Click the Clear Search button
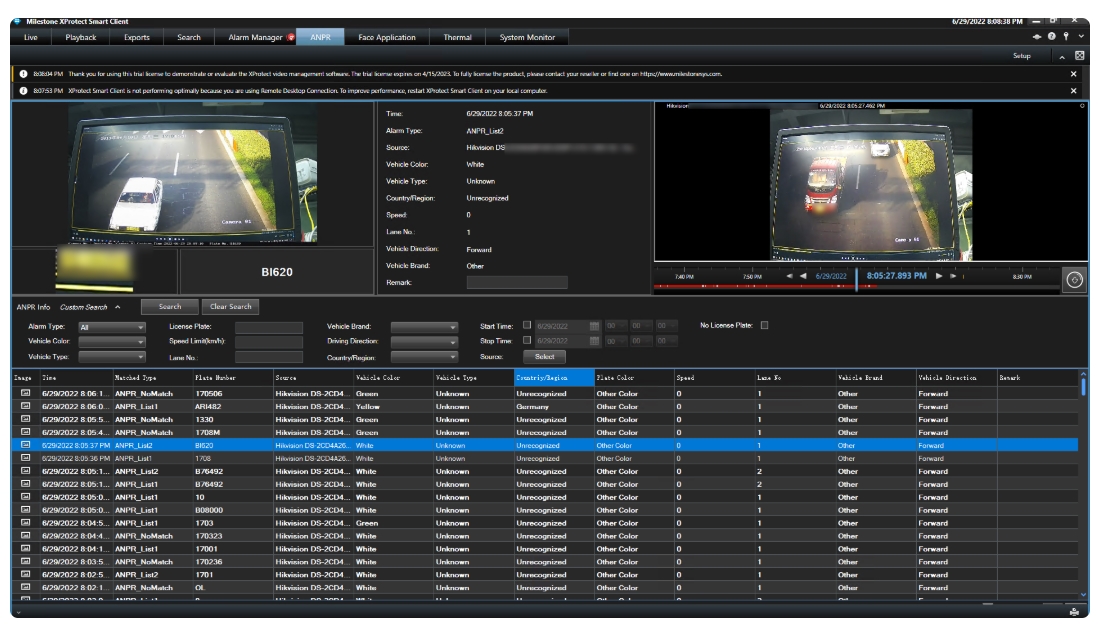This screenshot has width=1100, height=635. [x=231, y=307]
